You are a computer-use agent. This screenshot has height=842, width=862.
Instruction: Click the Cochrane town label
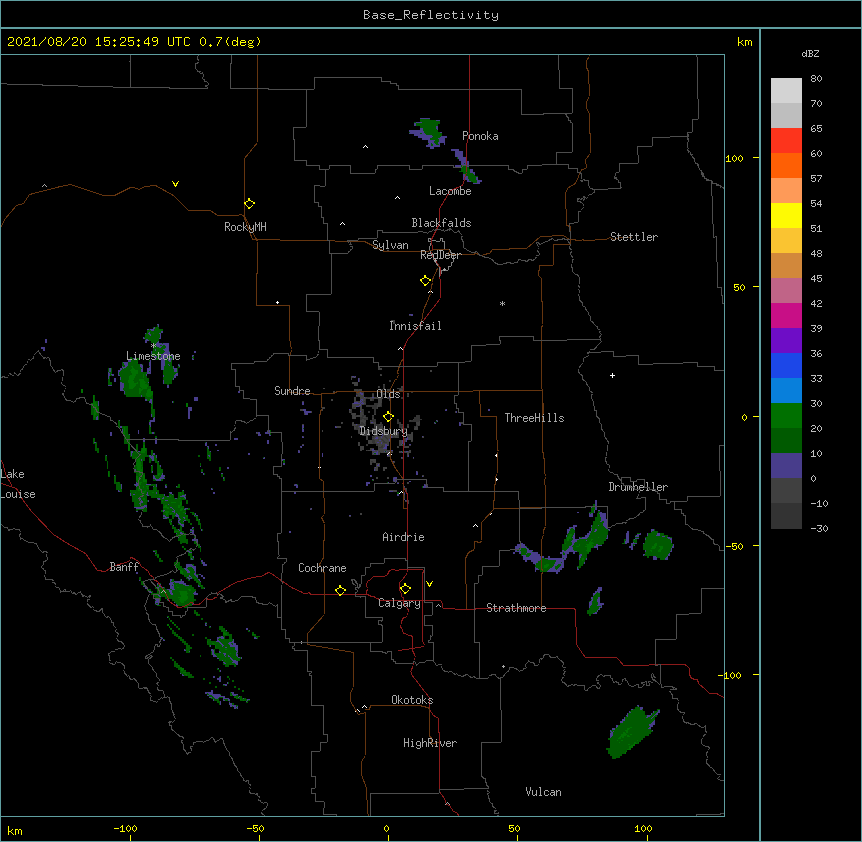[x=322, y=568]
